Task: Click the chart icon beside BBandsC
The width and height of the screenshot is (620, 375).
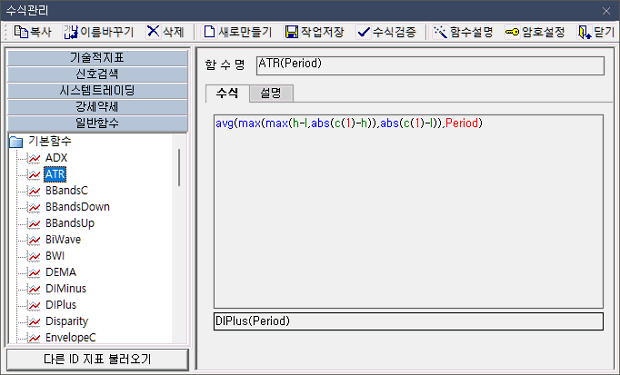Action: pyautogui.click(x=34, y=191)
